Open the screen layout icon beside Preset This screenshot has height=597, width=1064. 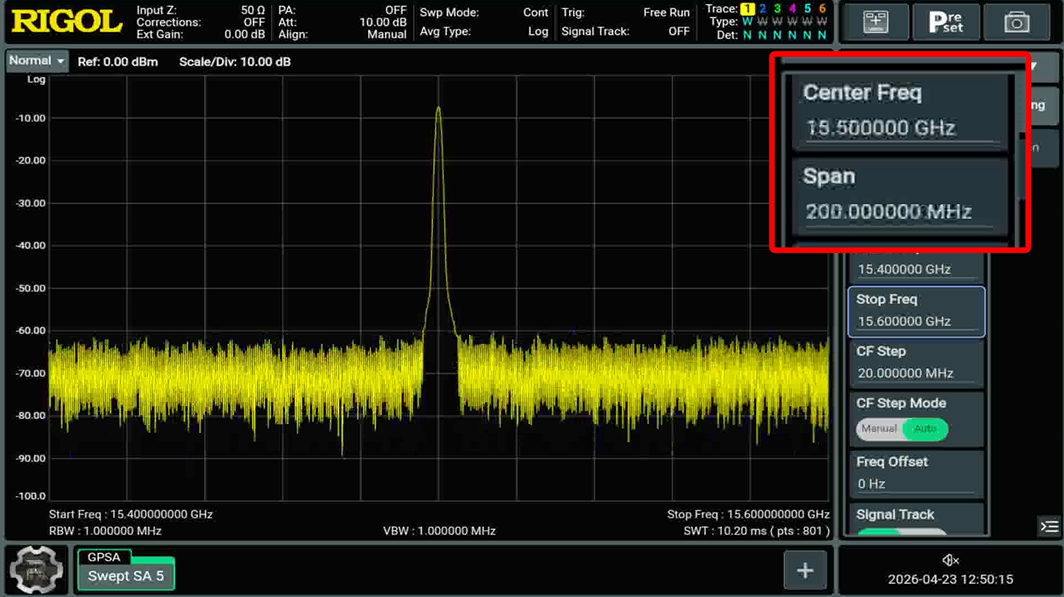[875, 22]
